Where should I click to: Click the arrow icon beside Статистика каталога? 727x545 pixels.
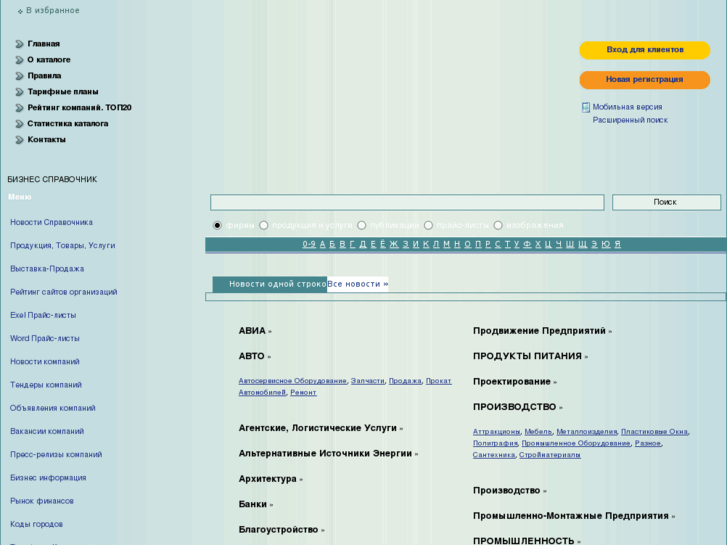pos(19,124)
